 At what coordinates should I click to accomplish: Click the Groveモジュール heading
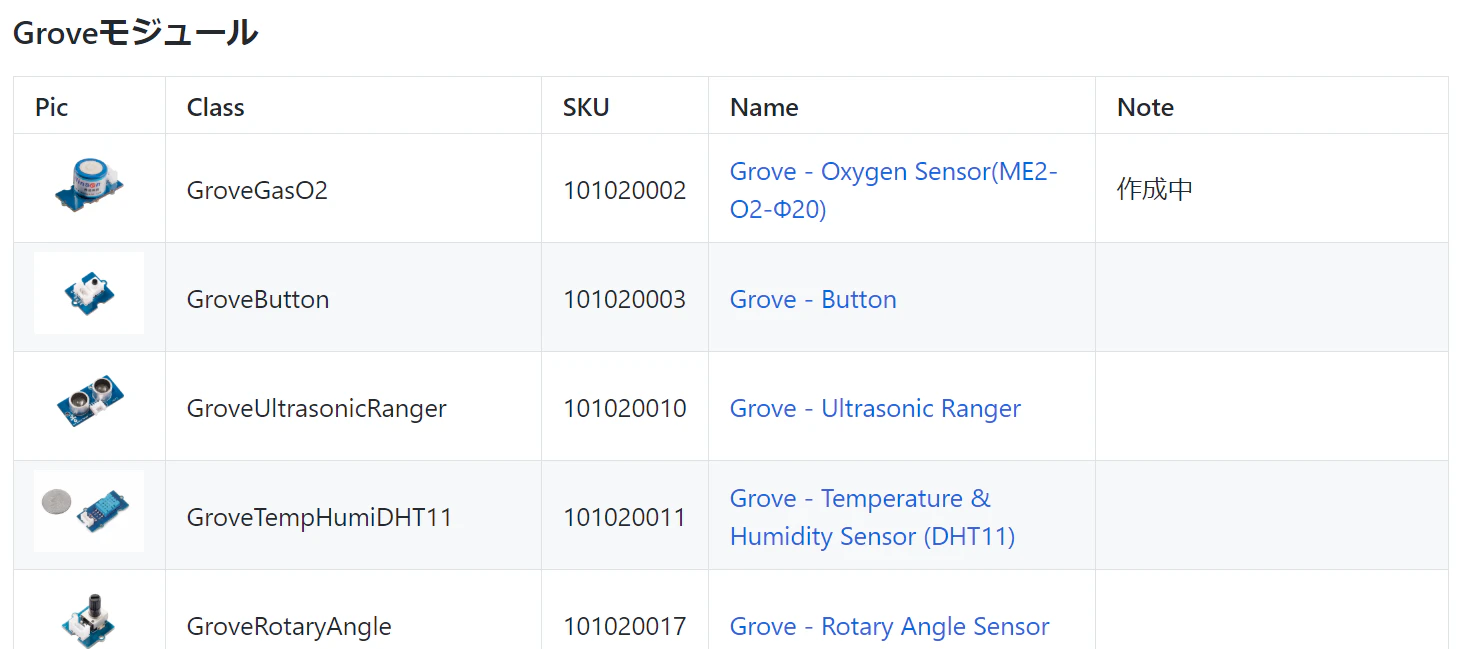click(135, 33)
